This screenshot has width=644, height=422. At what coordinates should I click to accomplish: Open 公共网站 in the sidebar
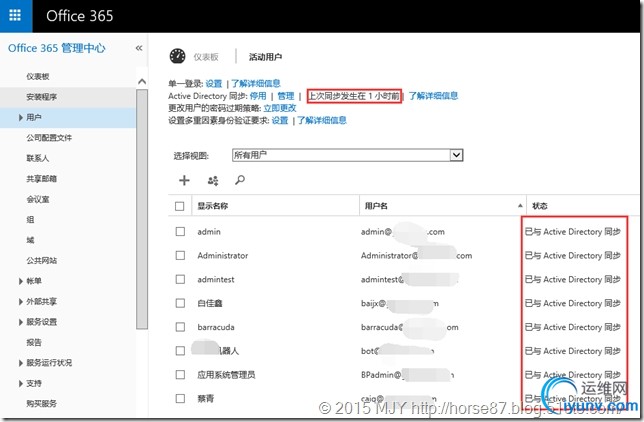pos(41,261)
